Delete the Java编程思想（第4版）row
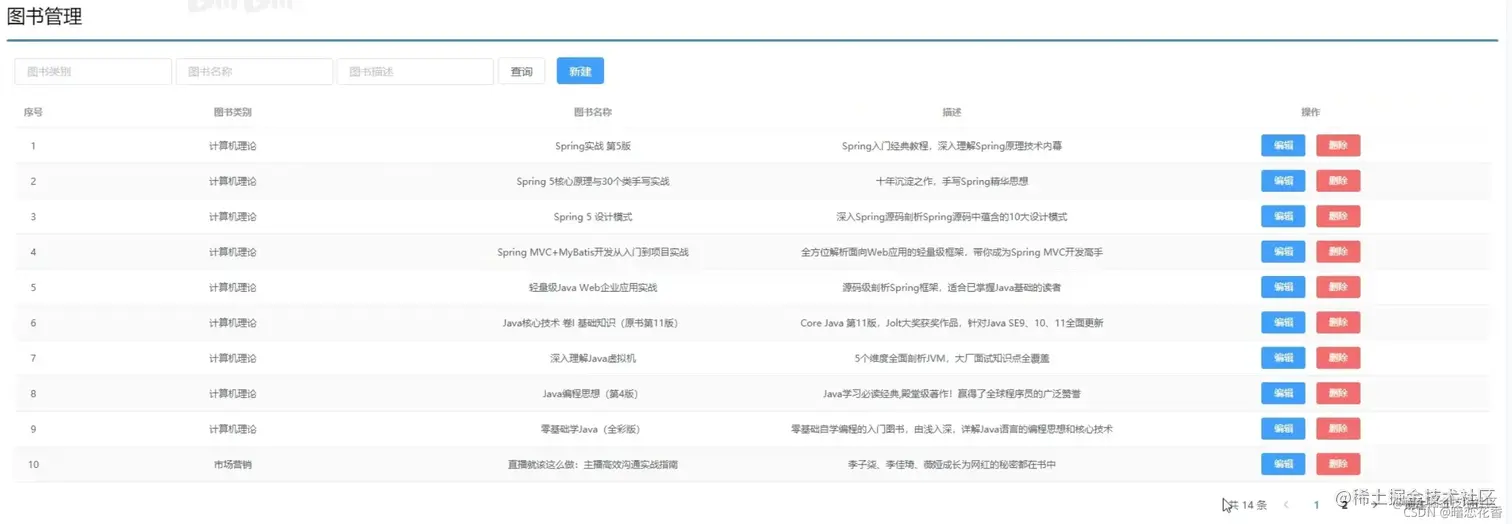The height and width of the screenshot is (524, 1512). [x=1338, y=393]
